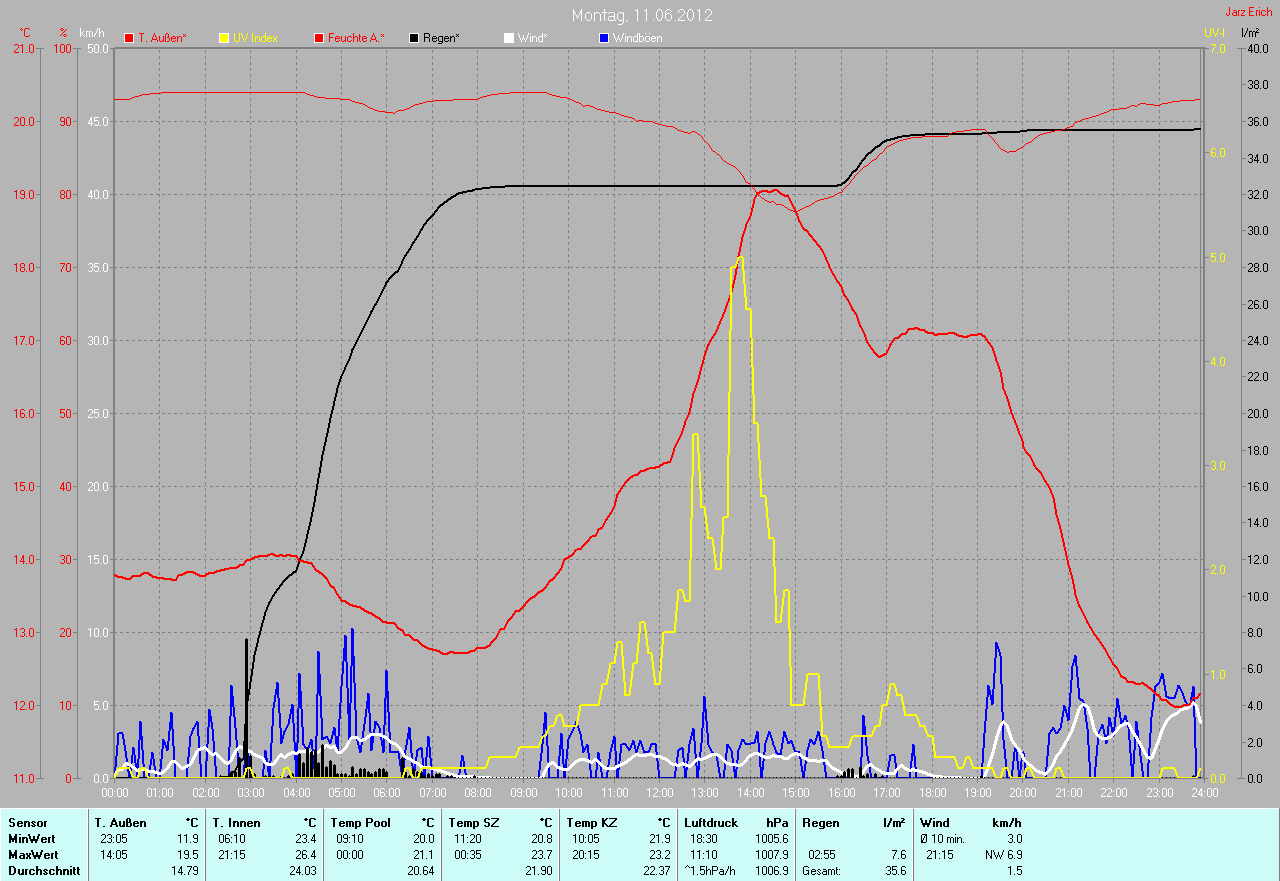1280x881 pixels.
Task: Click wind maximum "NW 6.9"
Action: [1003, 855]
